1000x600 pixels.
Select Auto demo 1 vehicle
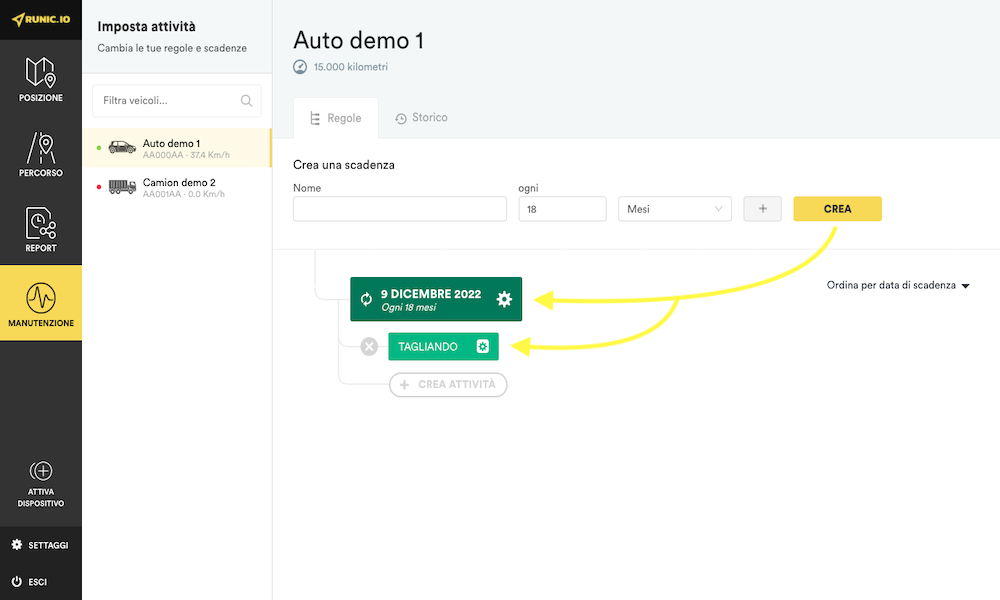[177, 148]
